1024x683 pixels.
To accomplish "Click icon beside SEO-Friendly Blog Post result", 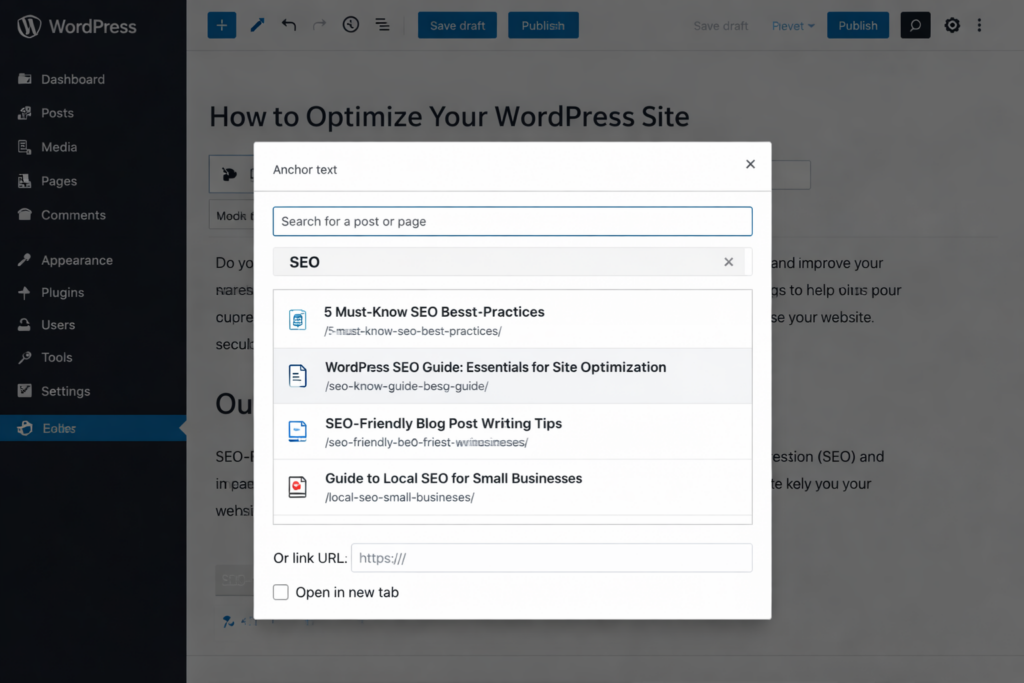I will pyautogui.click(x=298, y=432).
